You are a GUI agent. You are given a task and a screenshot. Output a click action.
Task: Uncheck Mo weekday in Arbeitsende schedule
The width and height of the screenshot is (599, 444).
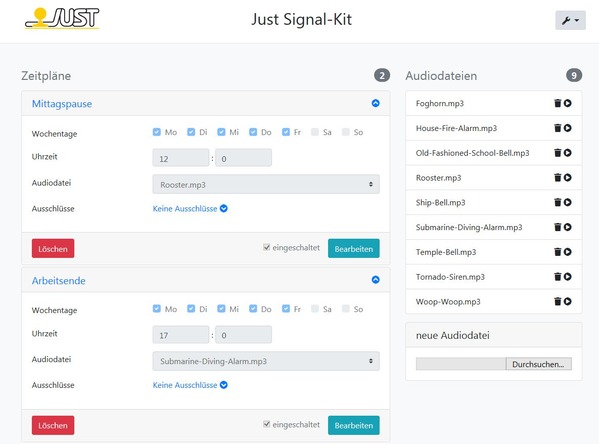pyautogui.click(x=157, y=309)
